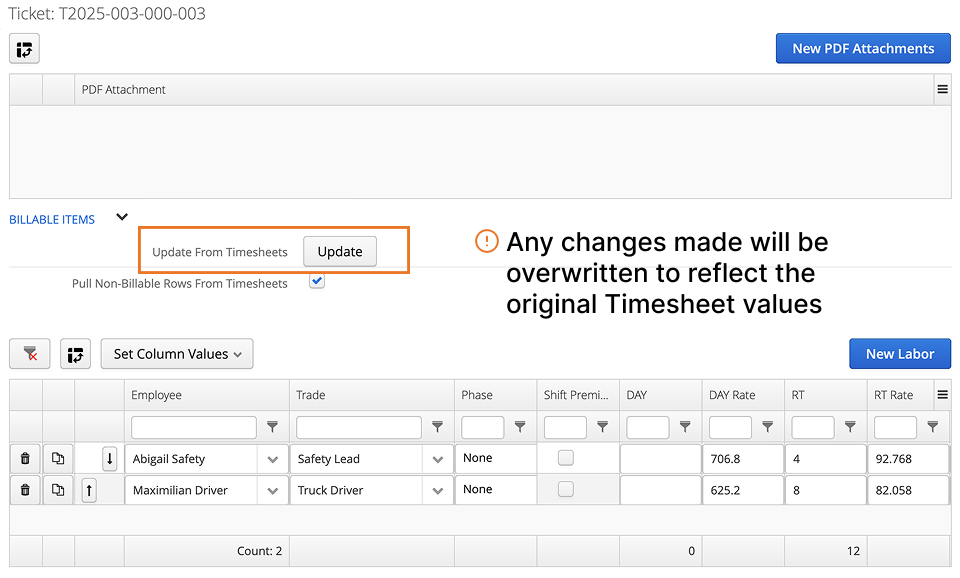Image resolution: width=960 pixels, height=578 pixels.
Task: Click the PDF Attachments grid layout reset icon
Action: 24,49
